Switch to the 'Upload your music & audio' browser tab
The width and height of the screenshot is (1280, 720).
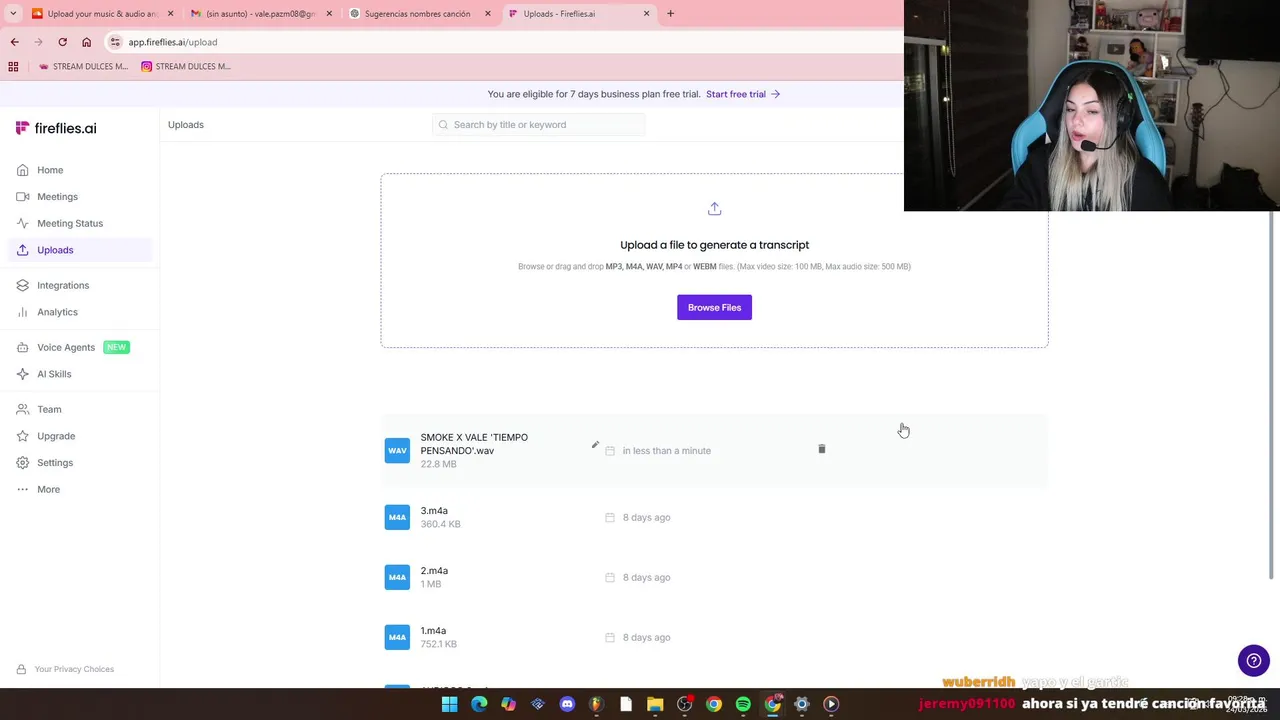point(100,14)
